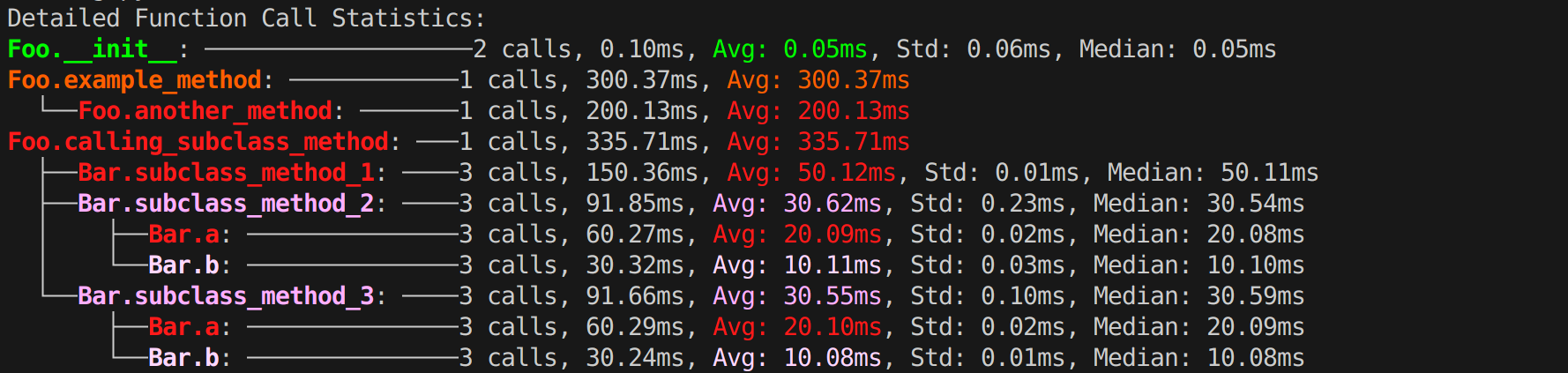Screen dimensions: 1568x373
Task: Click the 10.08ms average value
Action: click(833, 358)
